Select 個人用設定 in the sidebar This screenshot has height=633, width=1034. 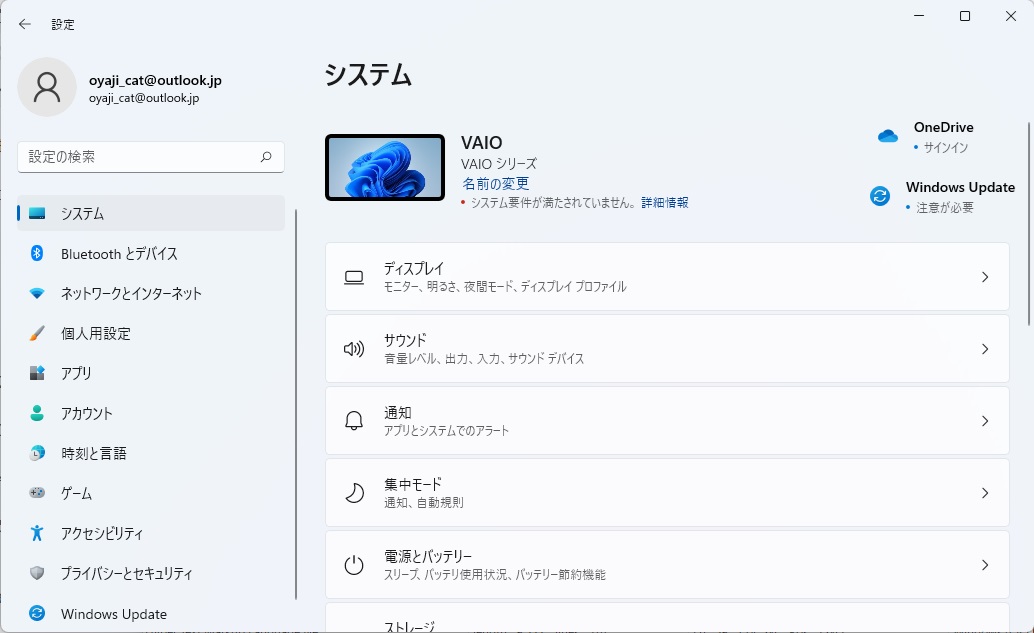[x=151, y=334]
